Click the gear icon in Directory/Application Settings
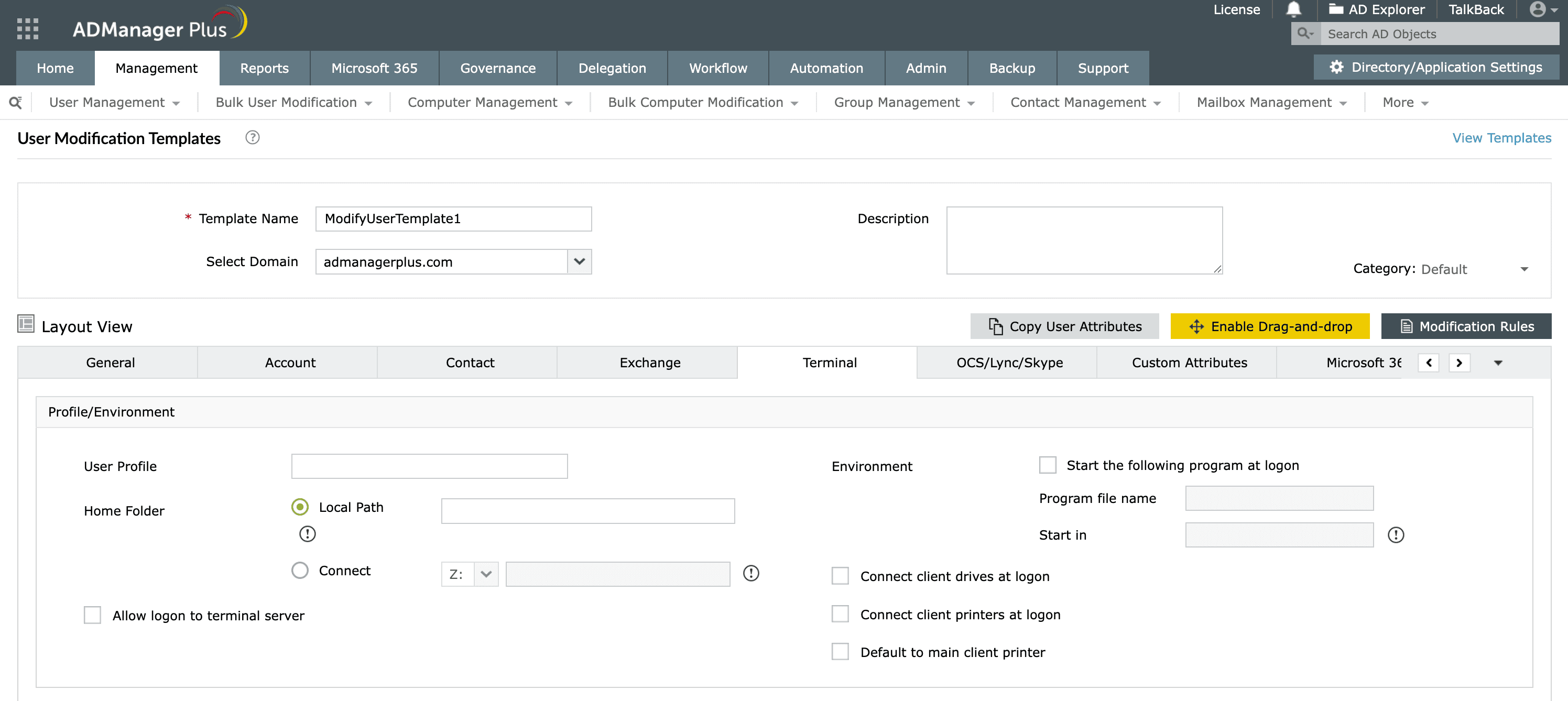Image resolution: width=1568 pixels, height=701 pixels. (1336, 67)
